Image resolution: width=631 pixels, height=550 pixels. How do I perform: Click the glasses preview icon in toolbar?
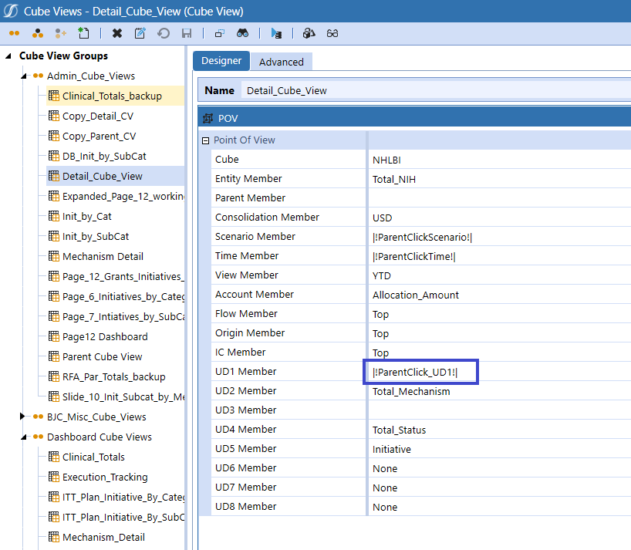pos(332,33)
